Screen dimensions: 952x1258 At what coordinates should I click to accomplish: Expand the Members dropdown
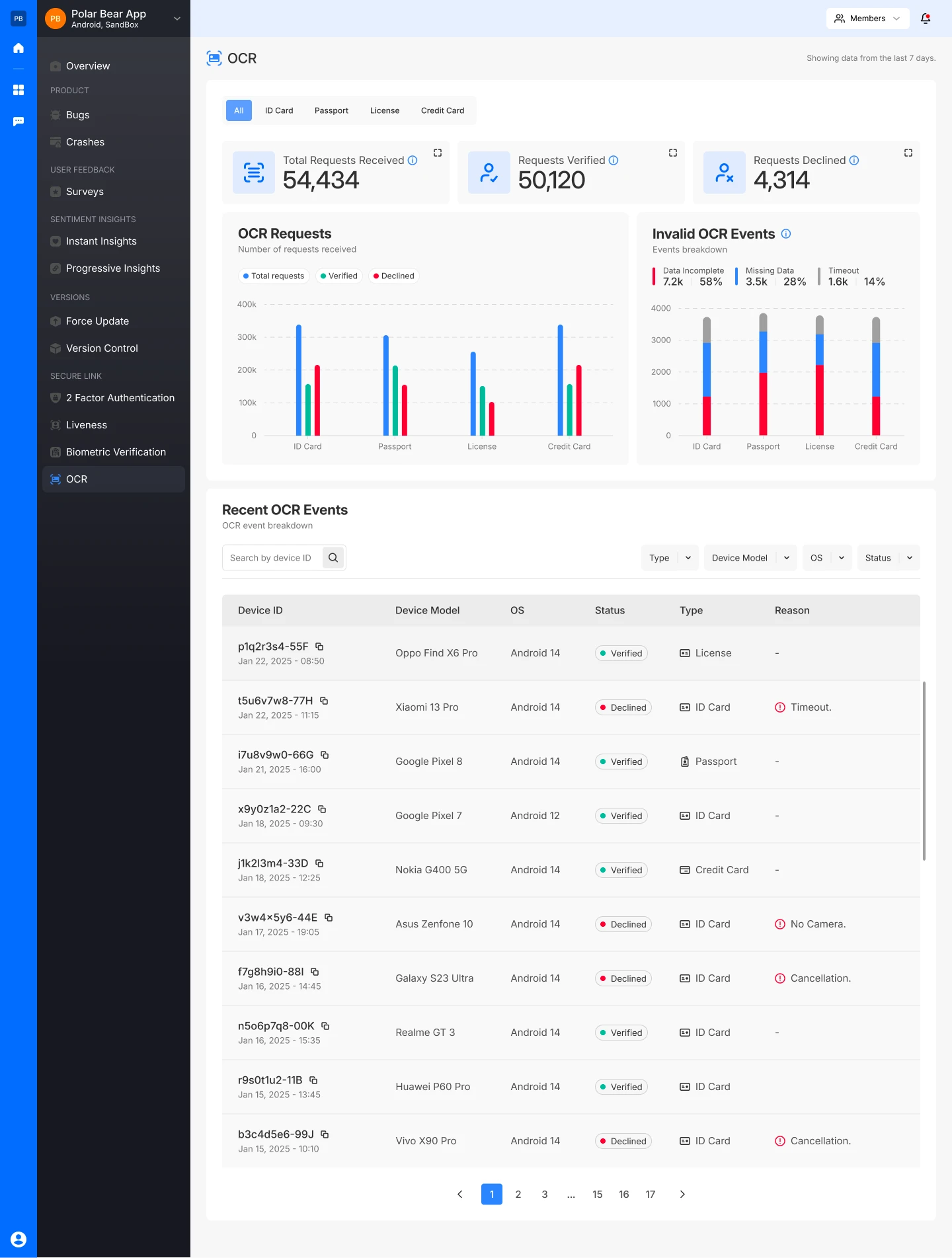[867, 19]
